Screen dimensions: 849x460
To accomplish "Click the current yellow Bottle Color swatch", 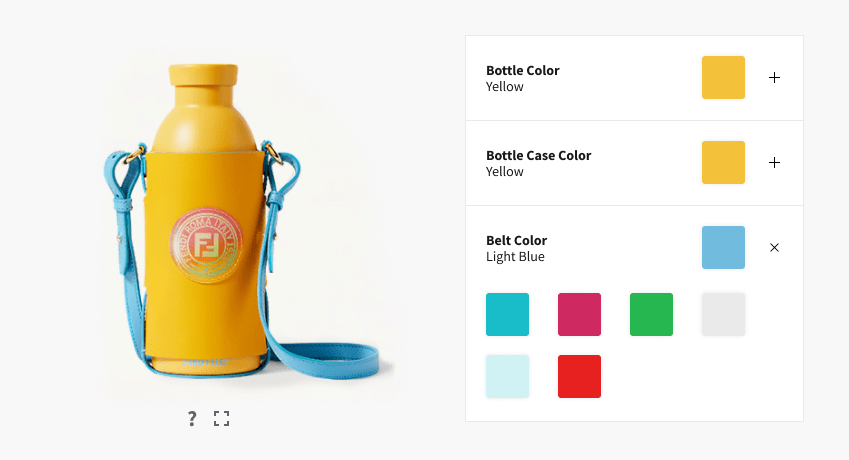I will coord(723,77).
